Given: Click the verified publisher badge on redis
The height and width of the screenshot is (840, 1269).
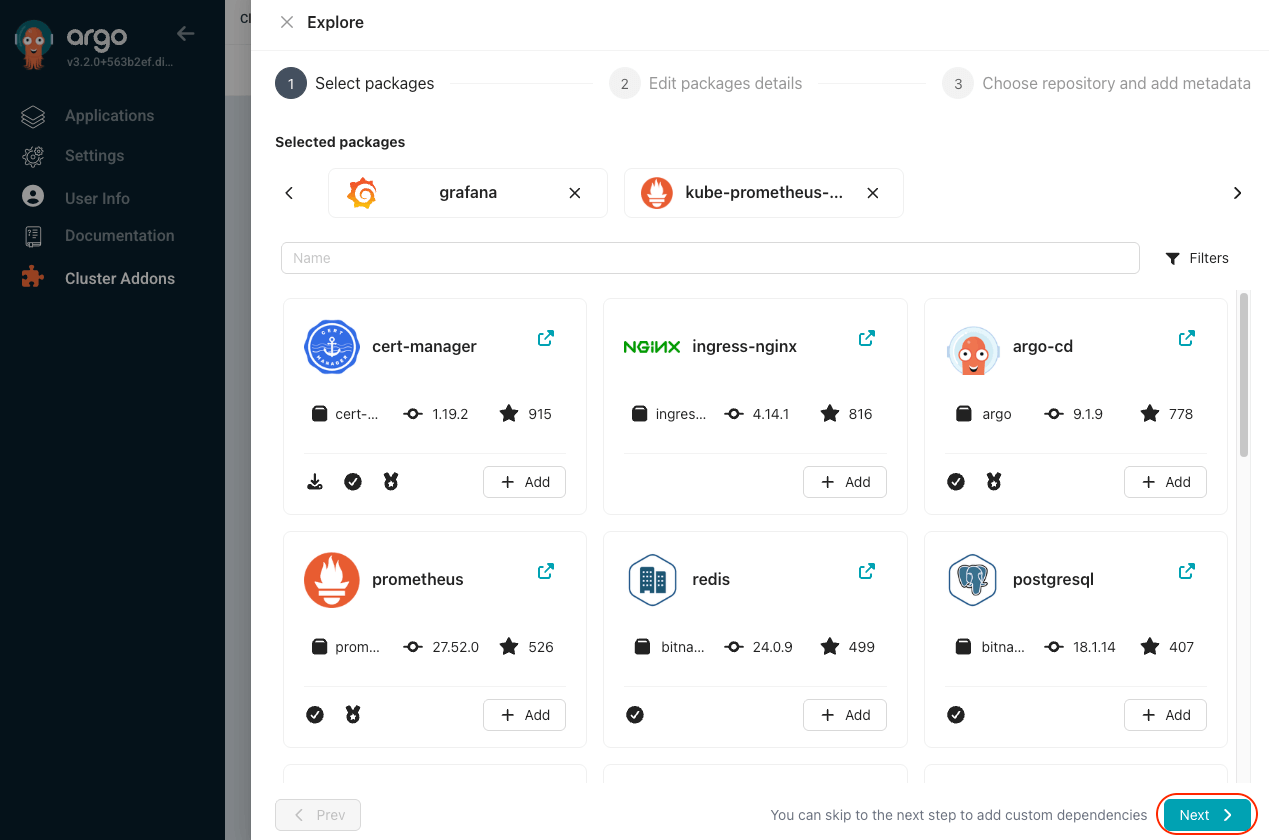Looking at the screenshot, I should pos(635,714).
